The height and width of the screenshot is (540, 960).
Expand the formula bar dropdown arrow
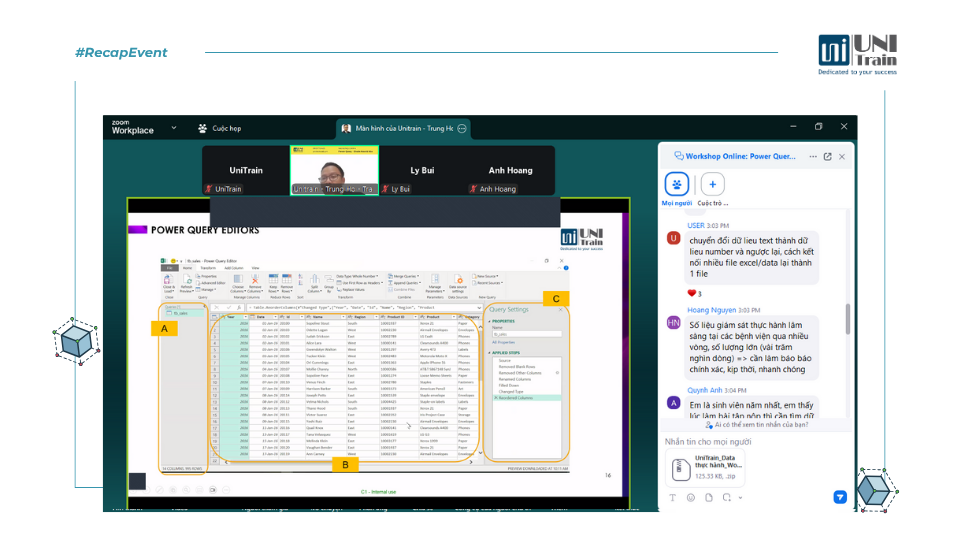(x=479, y=307)
